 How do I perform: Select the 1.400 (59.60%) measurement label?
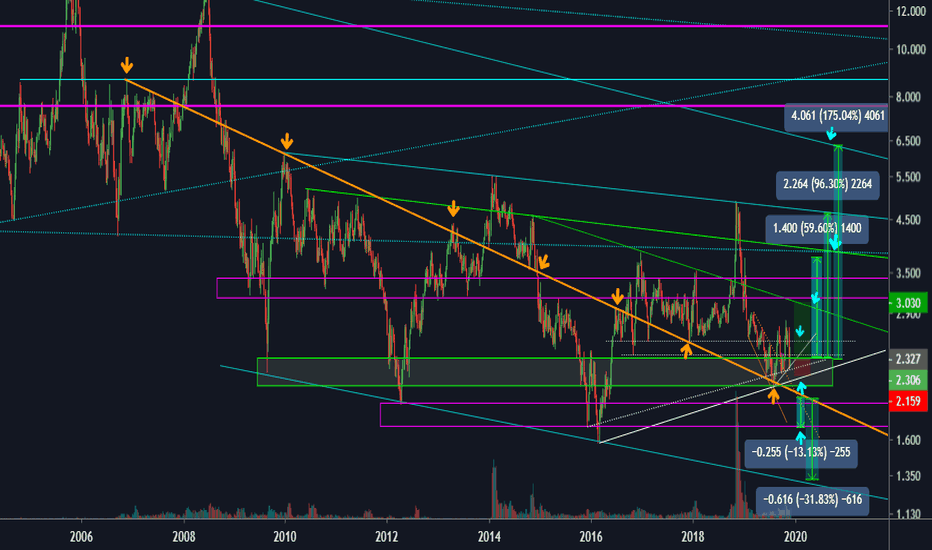click(x=817, y=228)
